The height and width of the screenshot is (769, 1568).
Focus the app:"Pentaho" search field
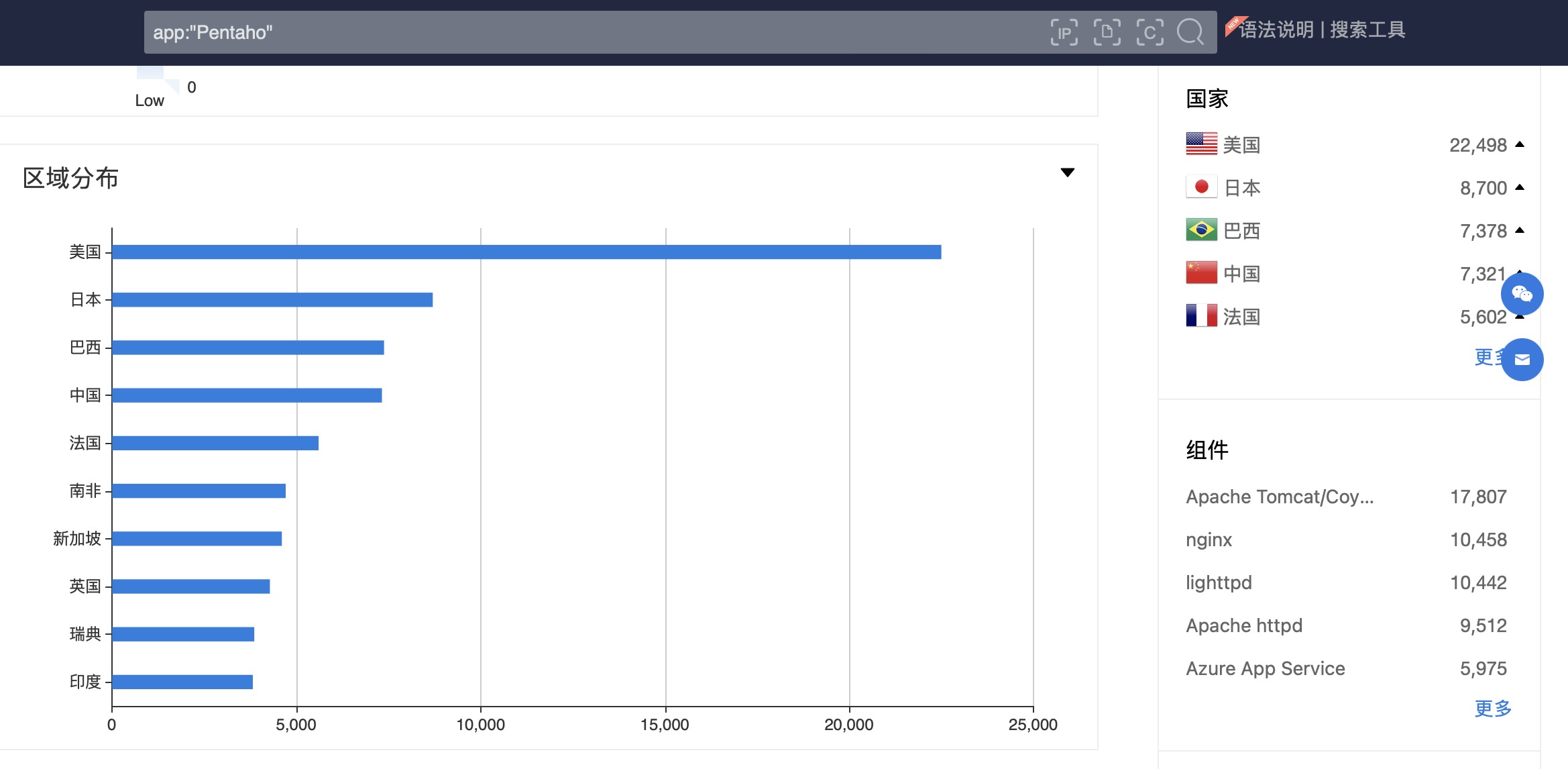click(x=590, y=32)
